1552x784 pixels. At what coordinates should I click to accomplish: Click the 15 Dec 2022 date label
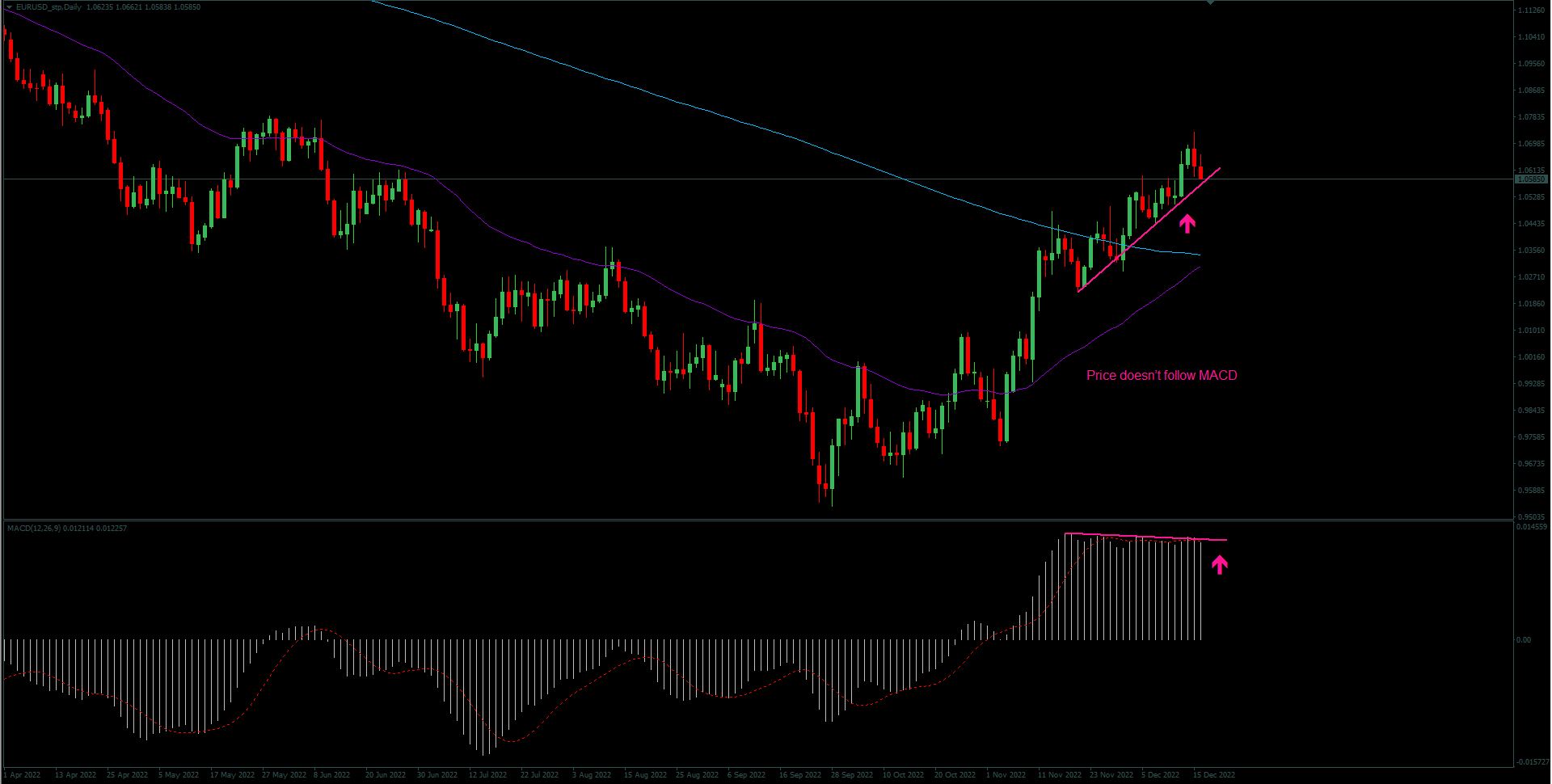[1214, 775]
